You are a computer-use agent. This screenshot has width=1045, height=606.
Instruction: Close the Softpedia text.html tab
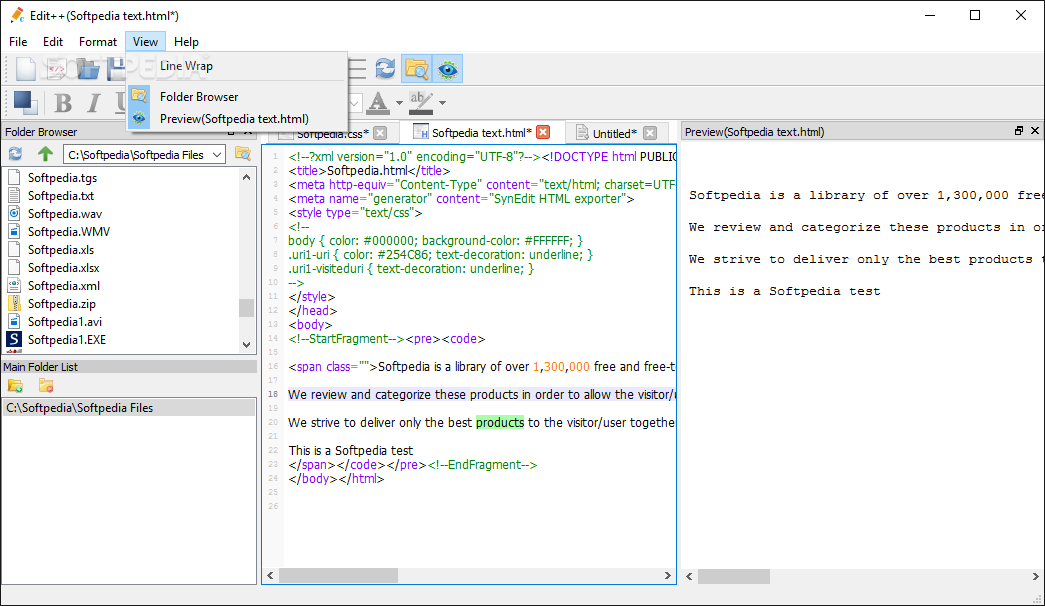pos(543,132)
